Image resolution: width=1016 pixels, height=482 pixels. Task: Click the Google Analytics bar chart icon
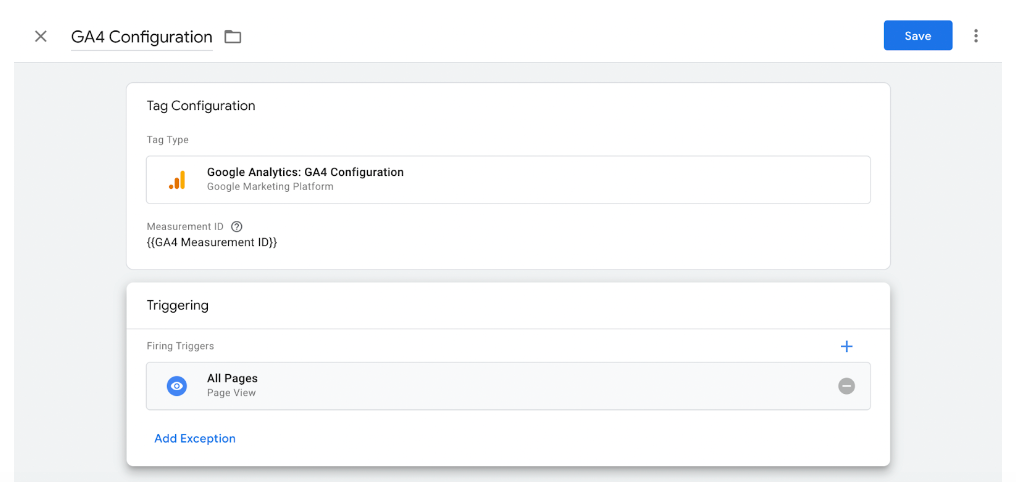[177, 179]
